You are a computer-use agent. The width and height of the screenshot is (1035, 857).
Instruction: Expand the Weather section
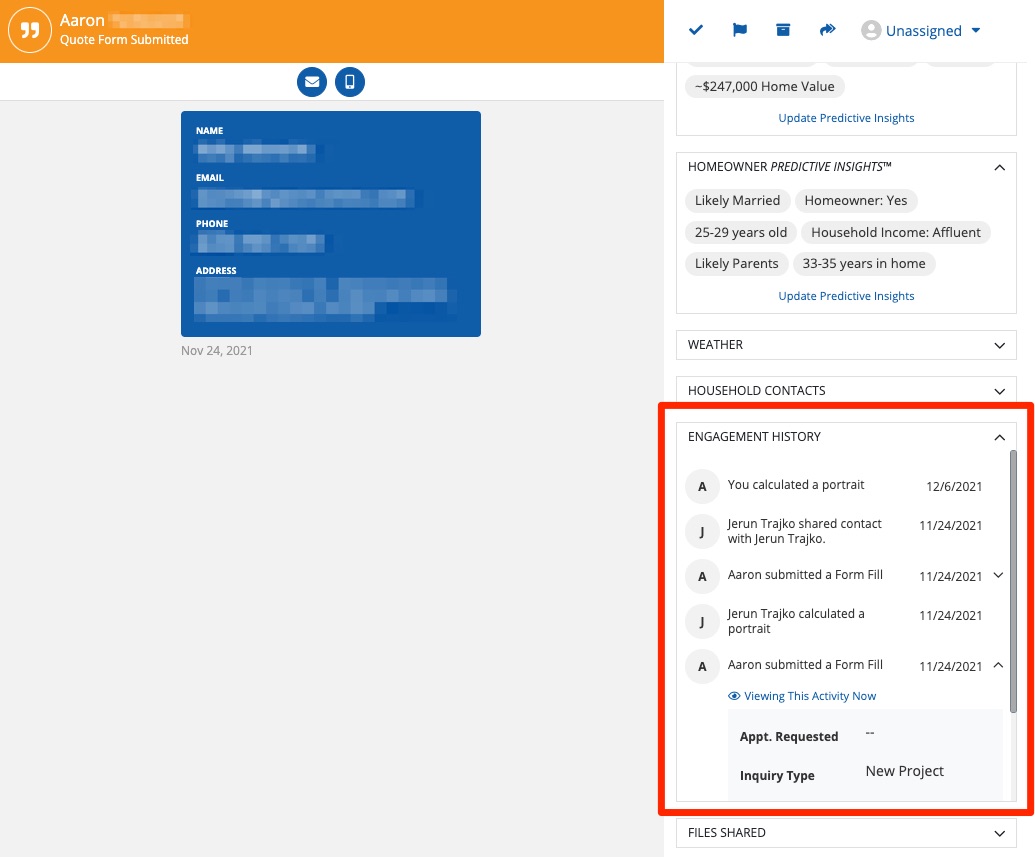[999, 345]
